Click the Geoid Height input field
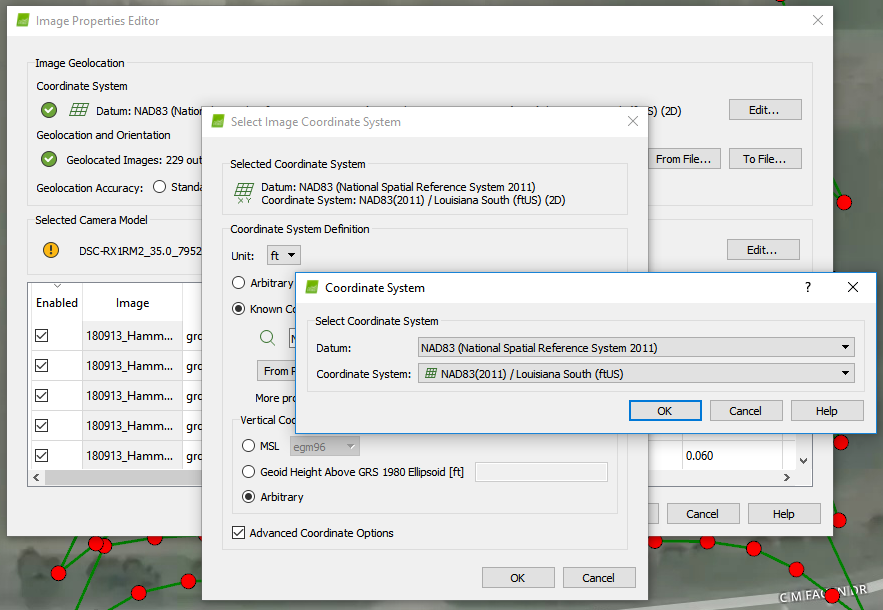883x610 pixels. coord(541,472)
